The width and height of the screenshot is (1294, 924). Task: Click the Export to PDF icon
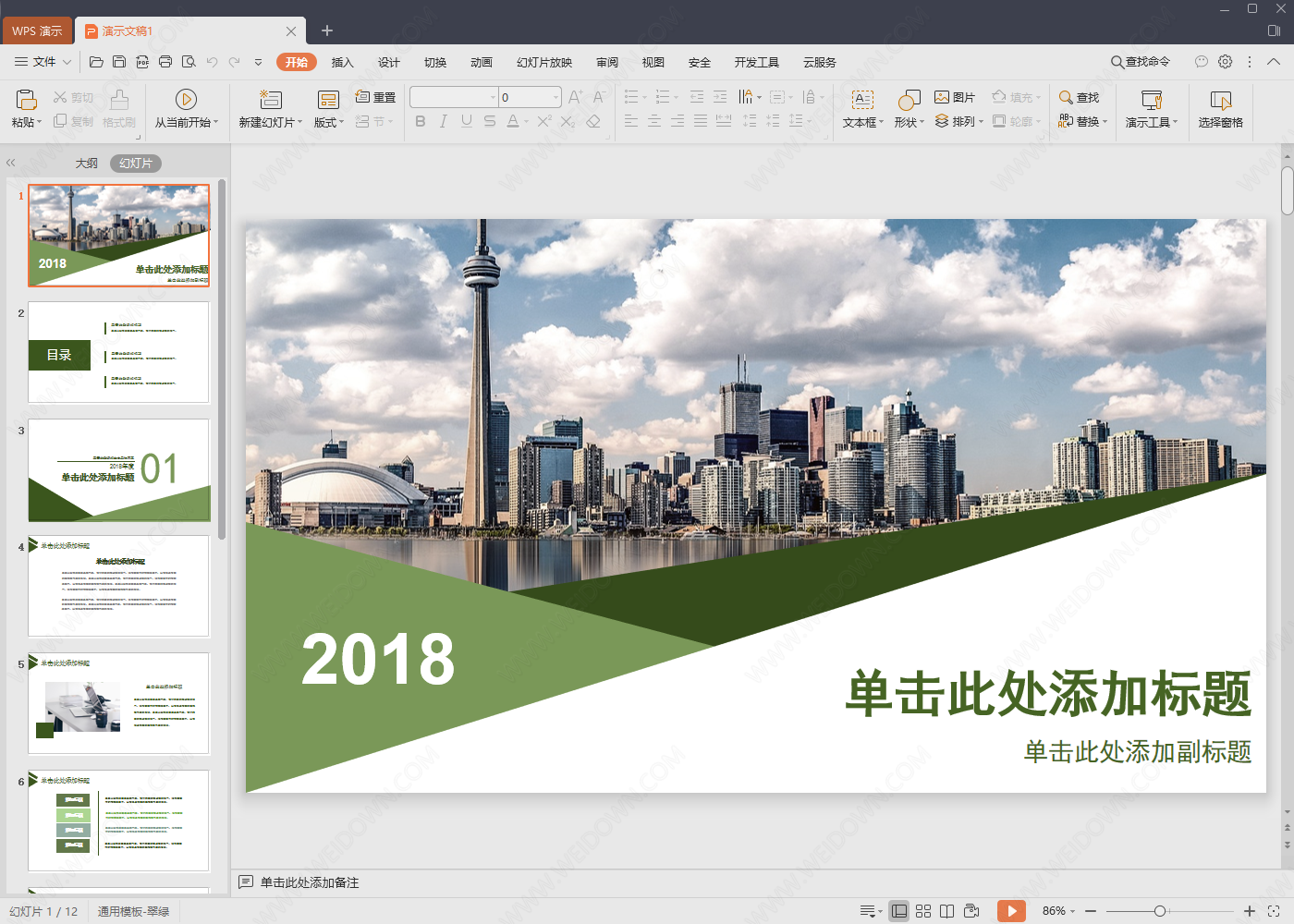point(142,62)
